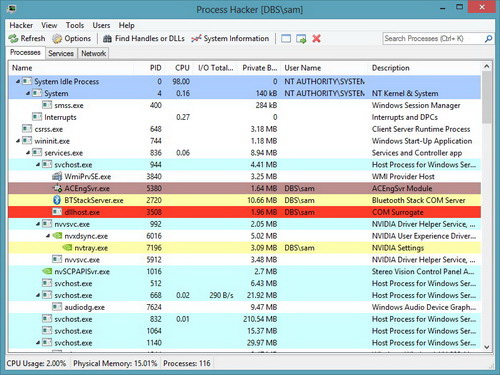The width and height of the screenshot is (500, 375).
Task: Open the Help menu
Action: pyautogui.click(x=126, y=25)
